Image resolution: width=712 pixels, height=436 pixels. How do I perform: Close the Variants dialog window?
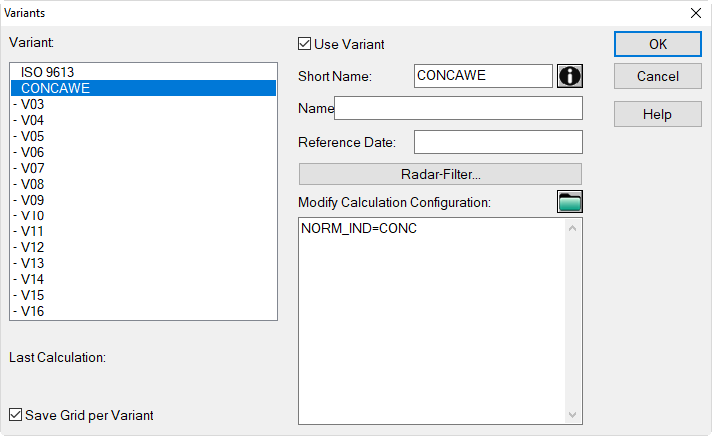[x=696, y=13]
